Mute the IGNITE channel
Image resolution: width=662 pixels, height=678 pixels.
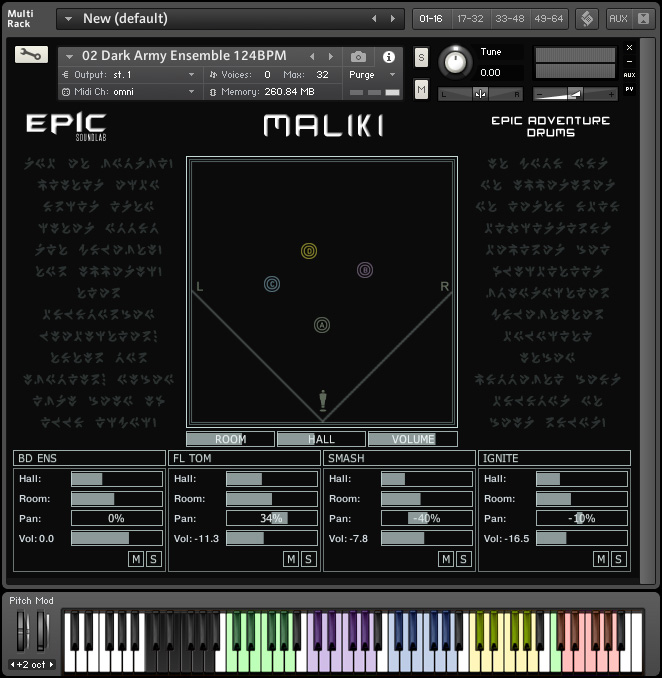pos(601,559)
